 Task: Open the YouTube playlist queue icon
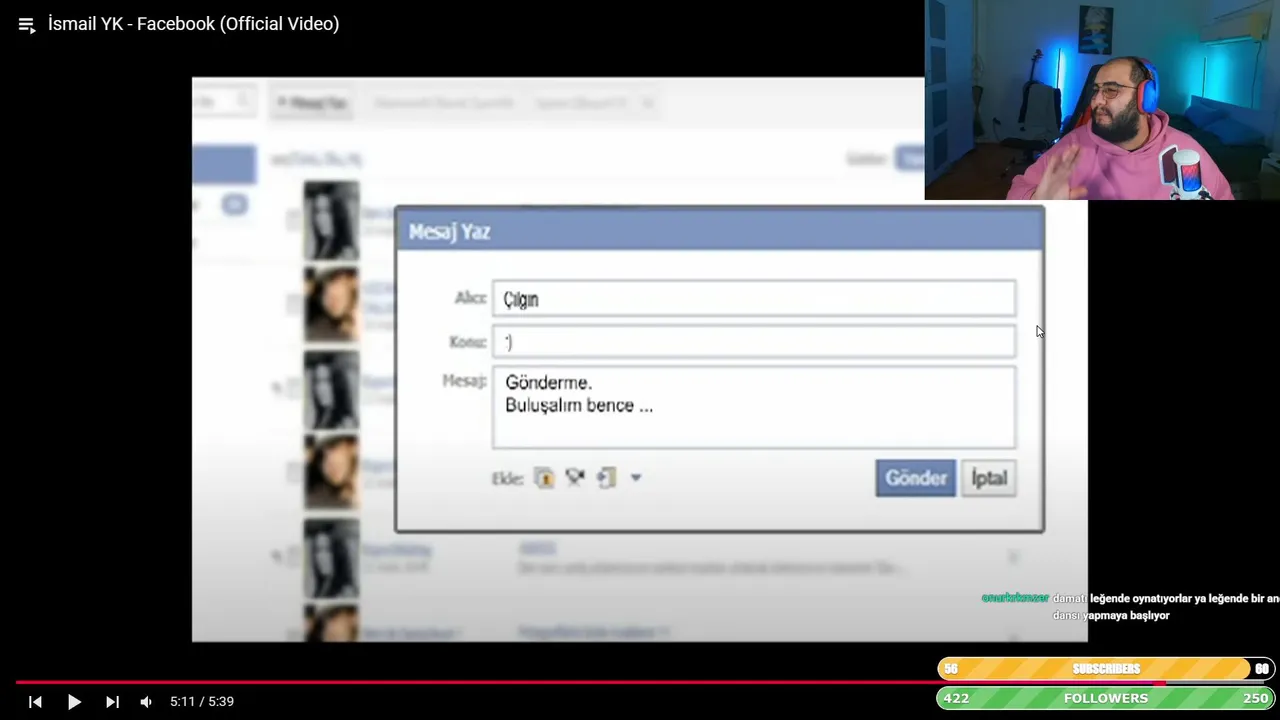pyautogui.click(x=27, y=25)
